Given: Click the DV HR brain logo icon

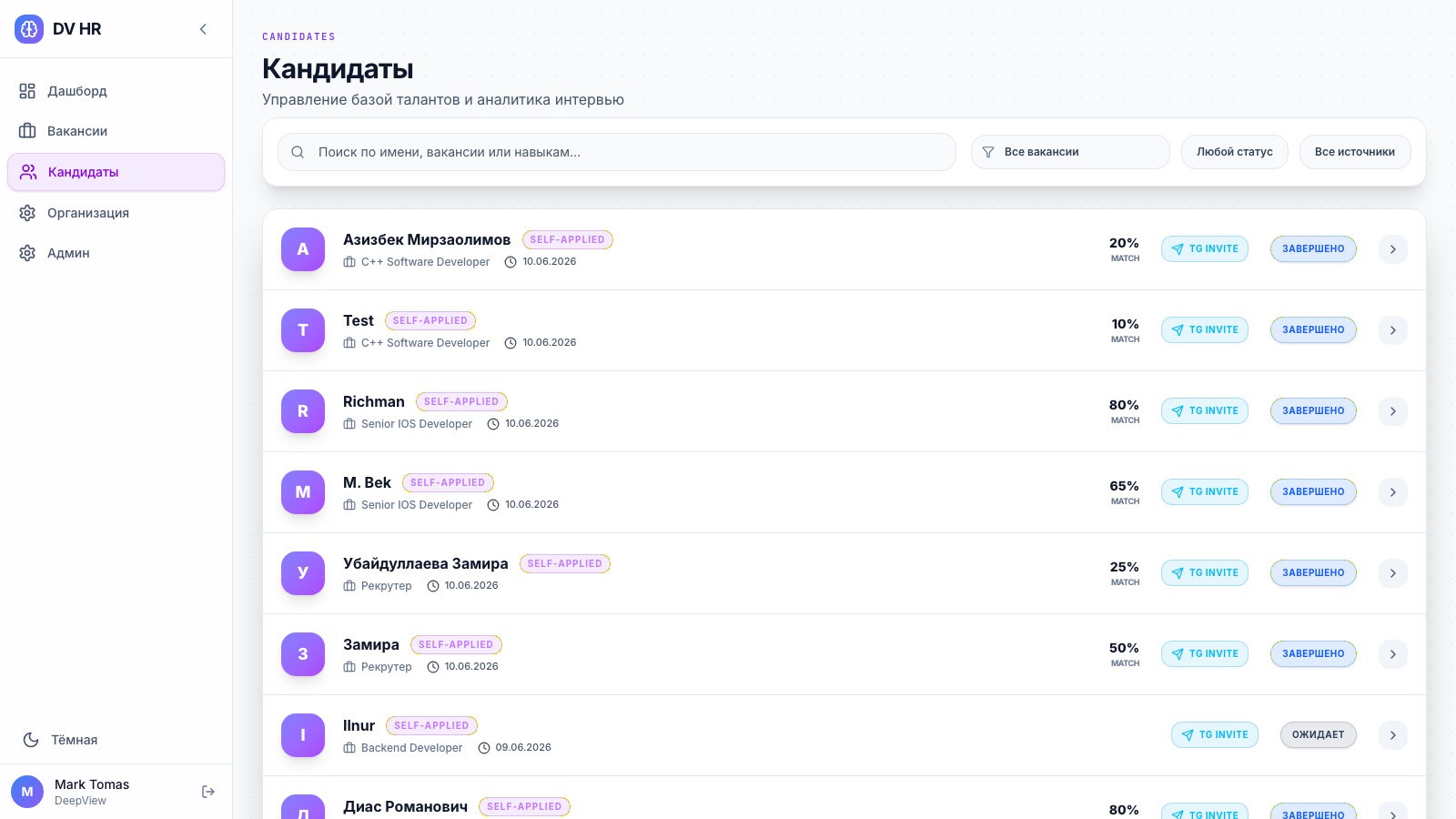Looking at the screenshot, I should tap(29, 29).
